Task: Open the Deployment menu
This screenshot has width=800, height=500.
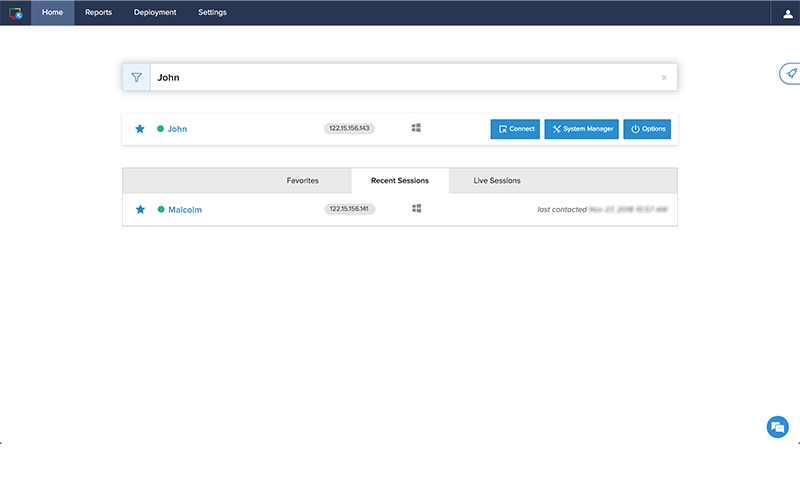Action: (155, 13)
